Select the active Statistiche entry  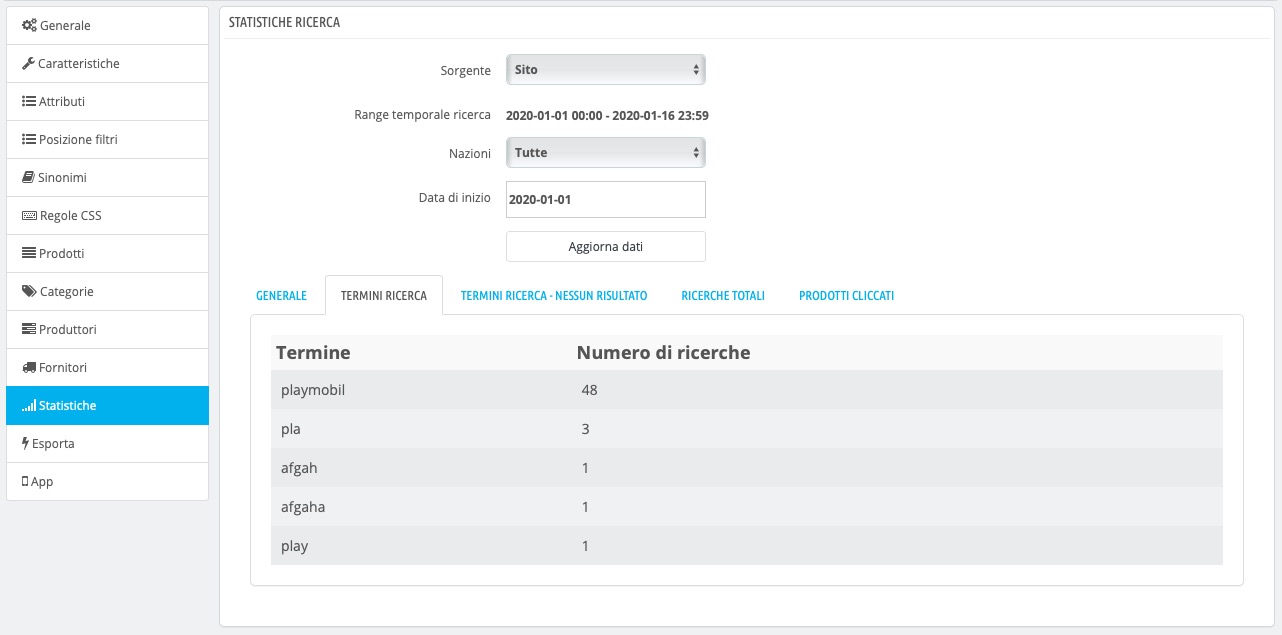point(108,405)
